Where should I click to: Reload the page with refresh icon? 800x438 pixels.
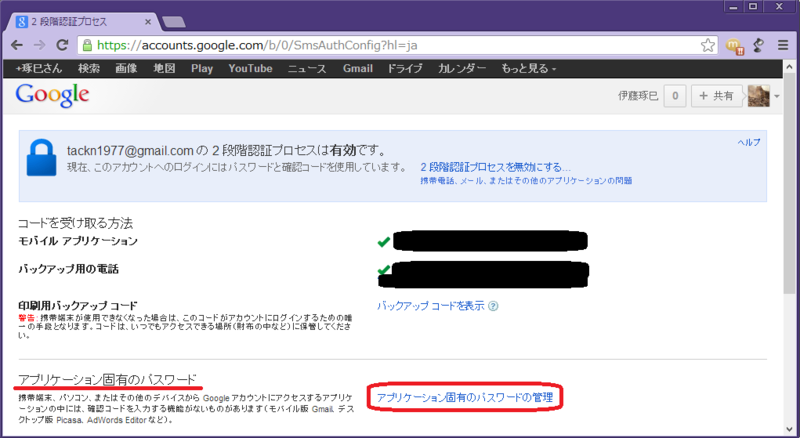click(62, 45)
